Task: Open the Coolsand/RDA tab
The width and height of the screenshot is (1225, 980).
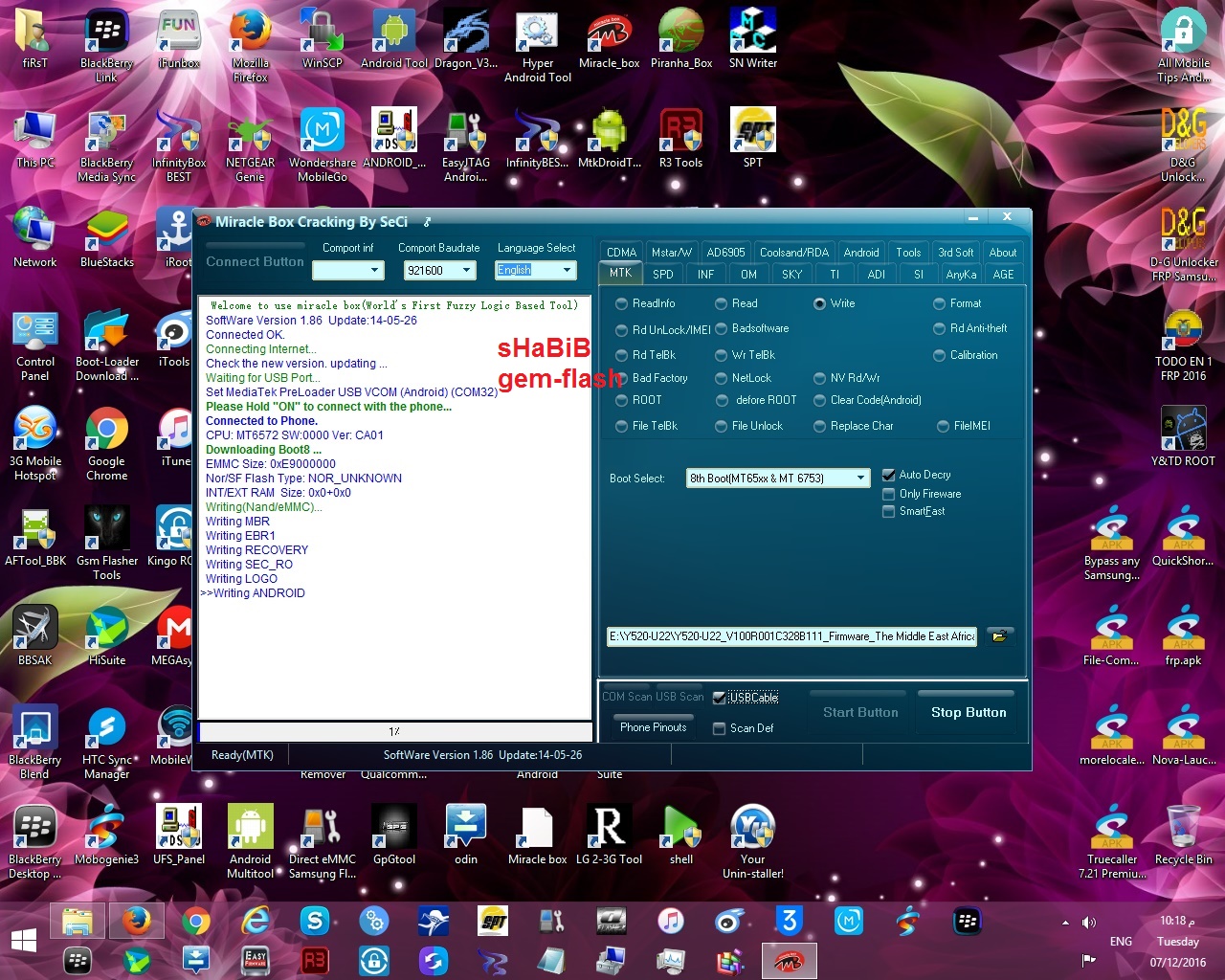Action: click(794, 253)
